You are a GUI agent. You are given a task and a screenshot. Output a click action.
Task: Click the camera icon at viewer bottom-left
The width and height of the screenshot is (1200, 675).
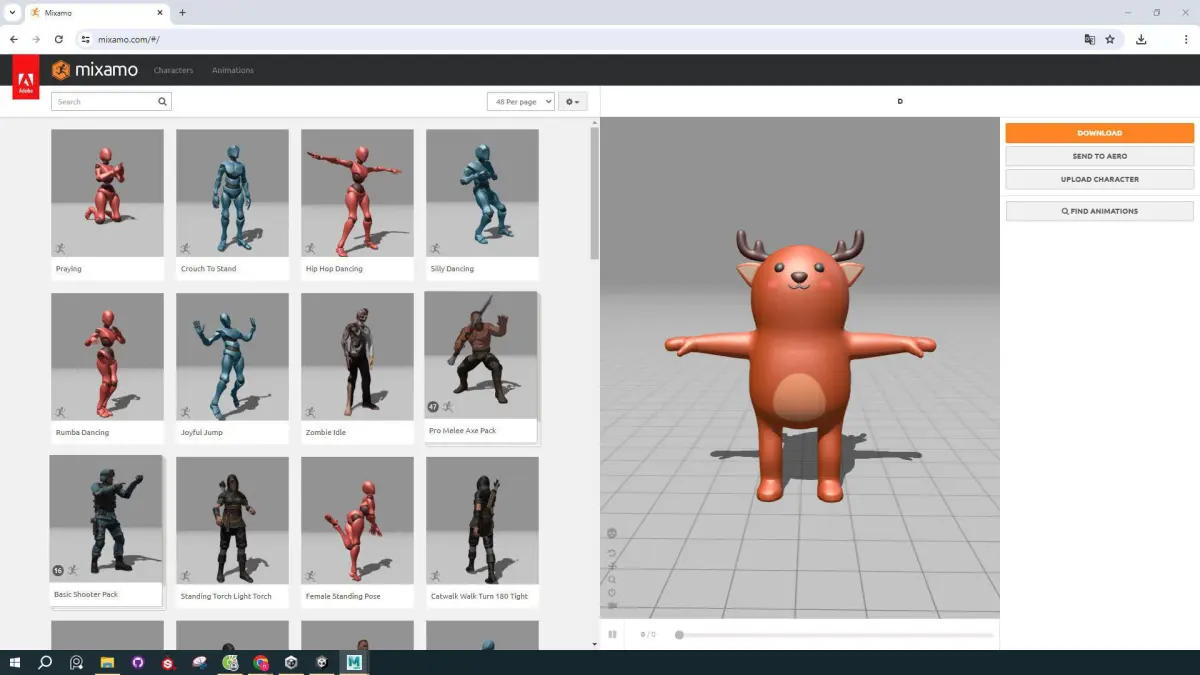click(612, 605)
